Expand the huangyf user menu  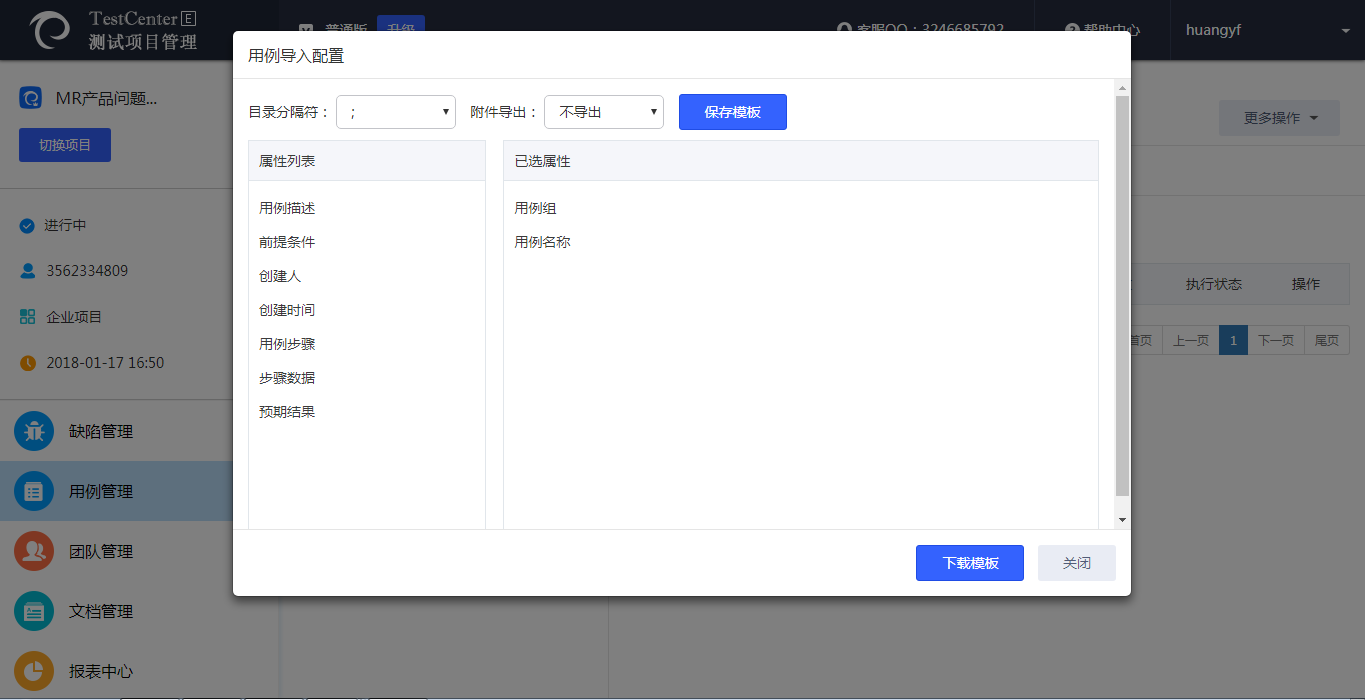[1345, 31]
